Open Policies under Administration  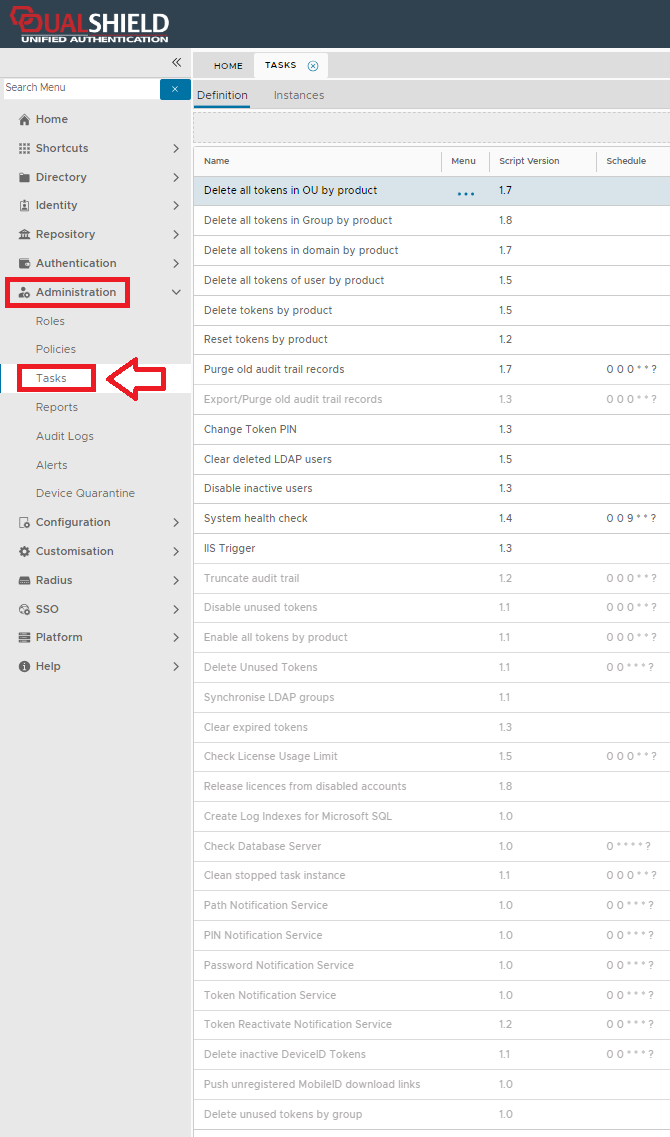[56, 350]
